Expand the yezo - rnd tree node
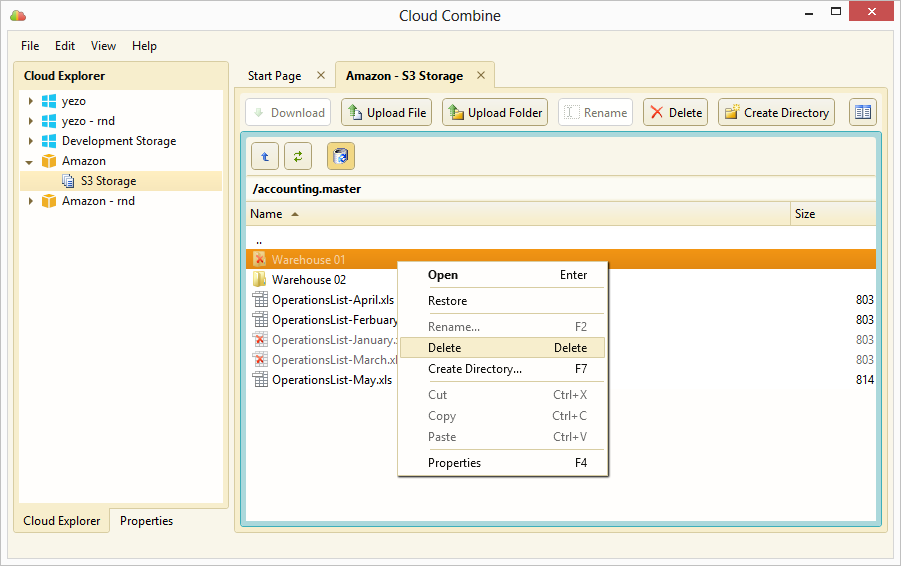Image resolution: width=901 pixels, height=566 pixels. [x=30, y=121]
